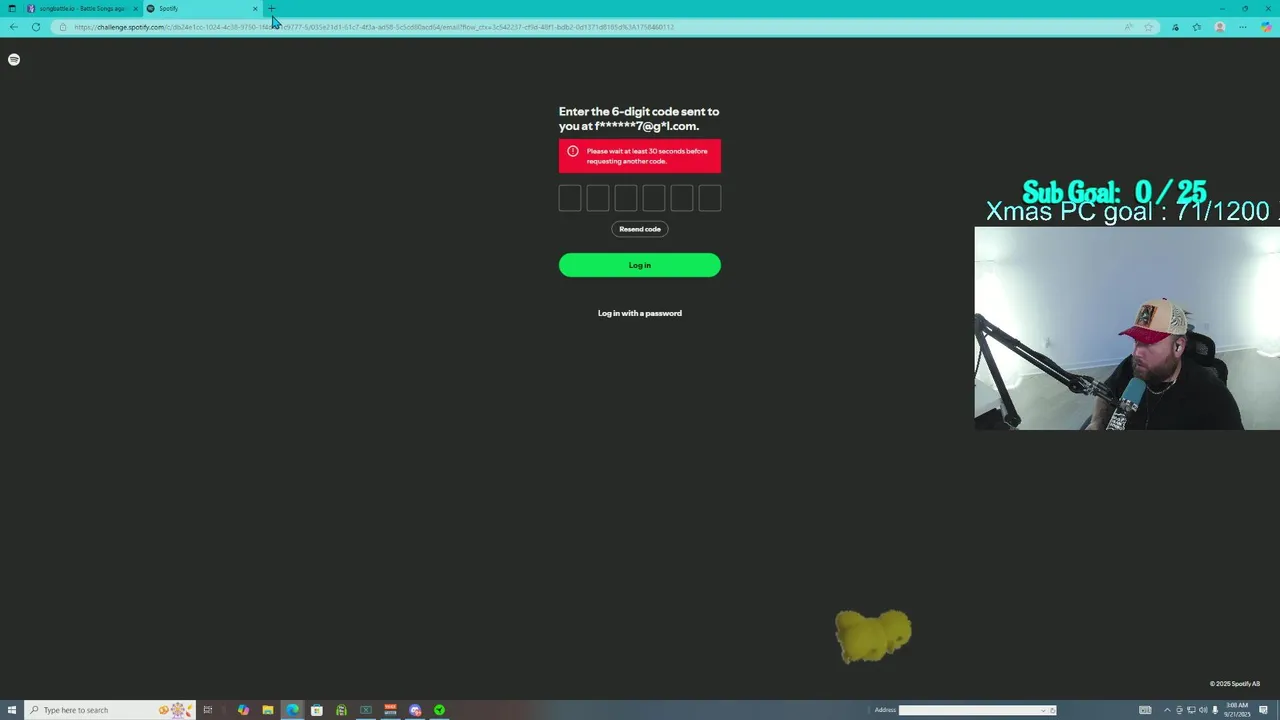This screenshot has width=1280, height=720.
Task: Open the tab actions menu icon
Action: pyautogui.click(x=12, y=8)
